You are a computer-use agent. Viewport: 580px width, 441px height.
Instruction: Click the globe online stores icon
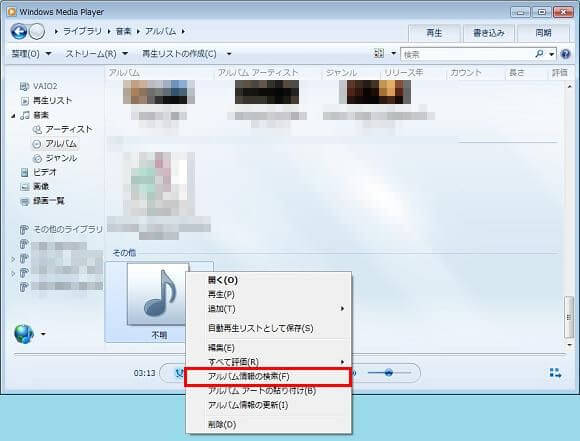[x=24, y=334]
